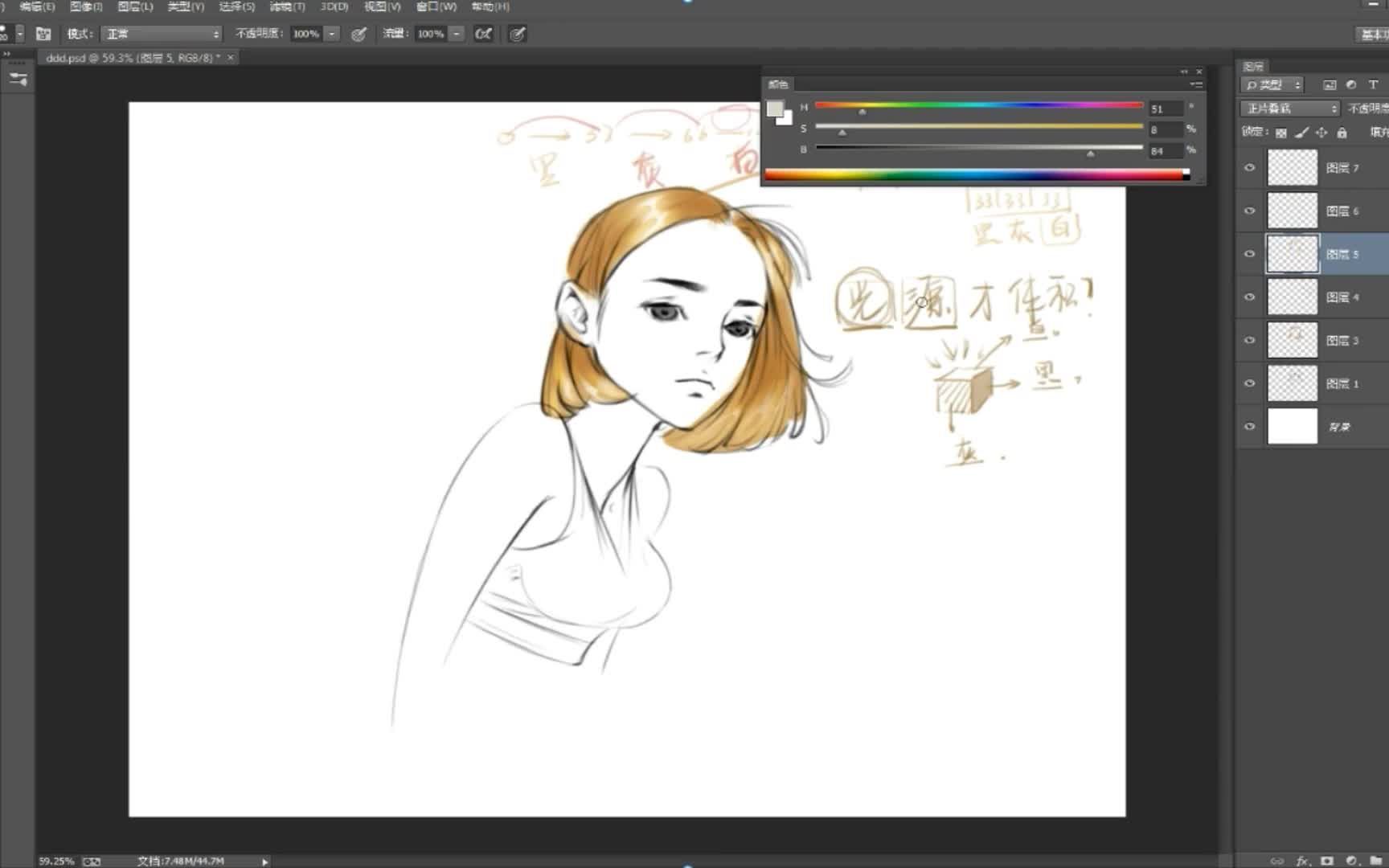This screenshot has height=868, width=1389.
Task: Open layer styles fx icon
Action: 1302,861
